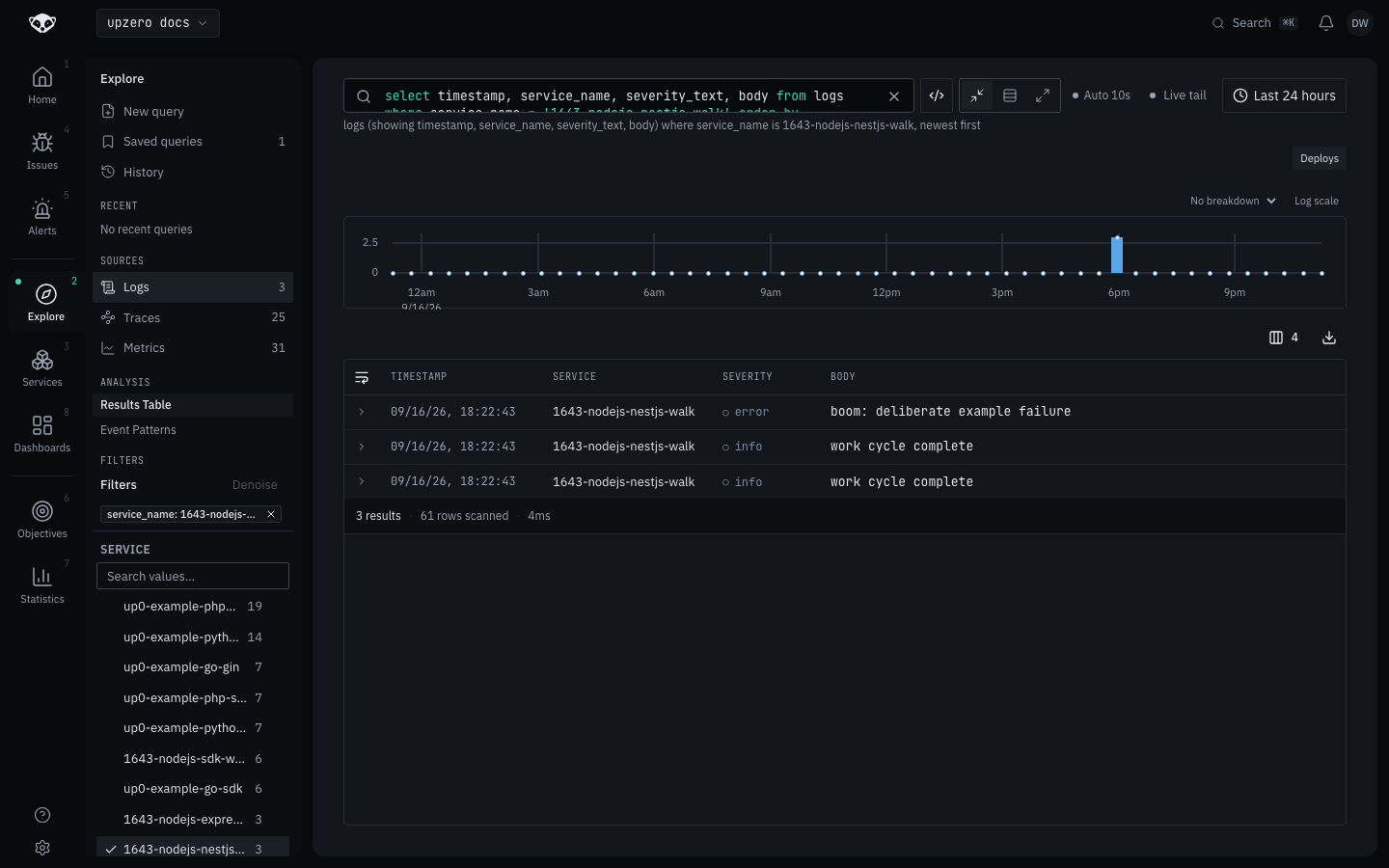Viewport: 1389px width, 868px height.
Task: Switch to Event Patterns analysis
Action: (x=193, y=430)
